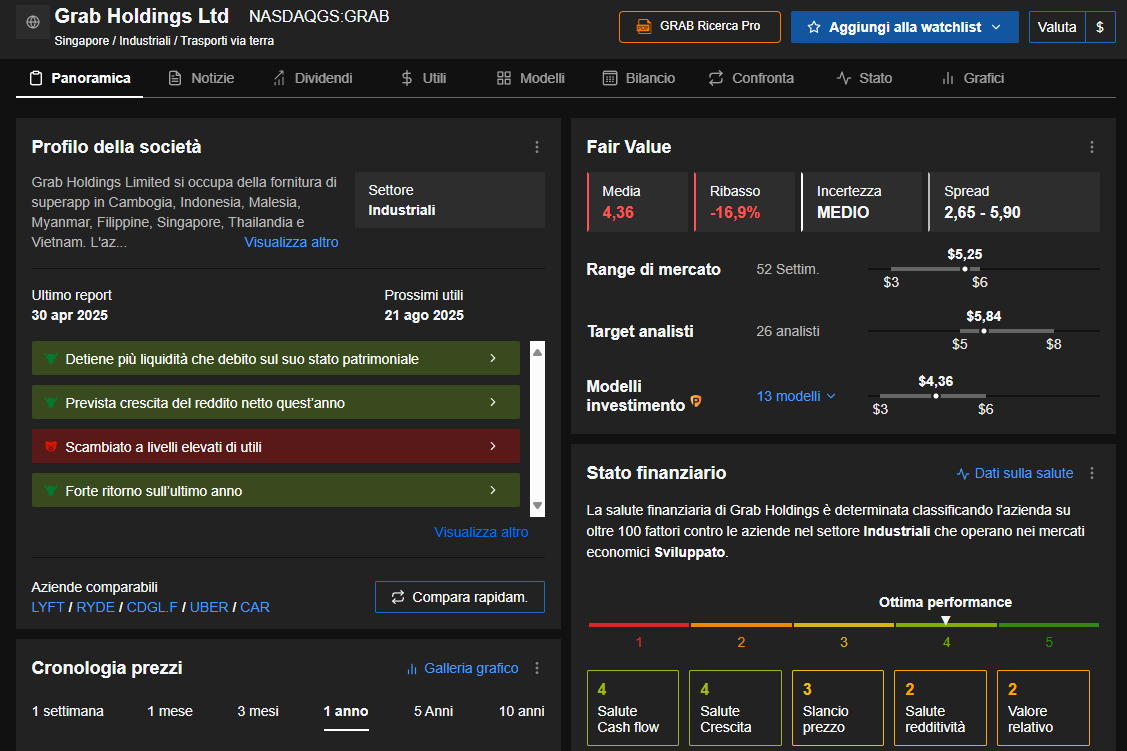Select the 5 Anni price range

point(433,711)
